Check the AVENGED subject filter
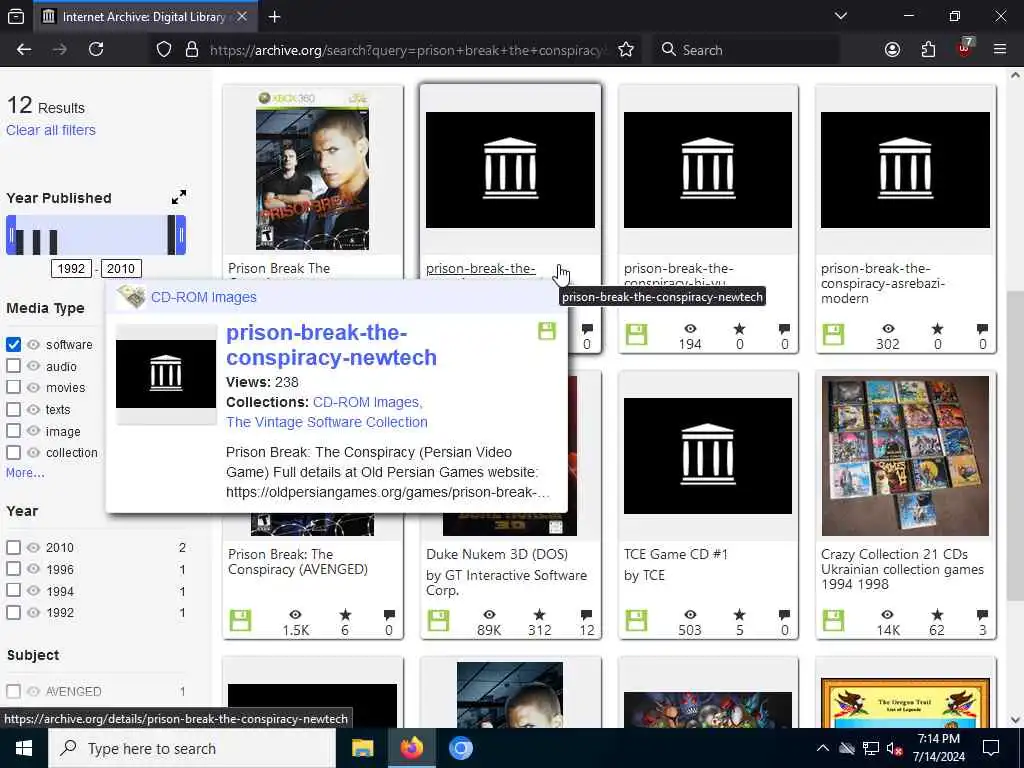Image resolution: width=1024 pixels, height=768 pixels. click(x=14, y=691)
